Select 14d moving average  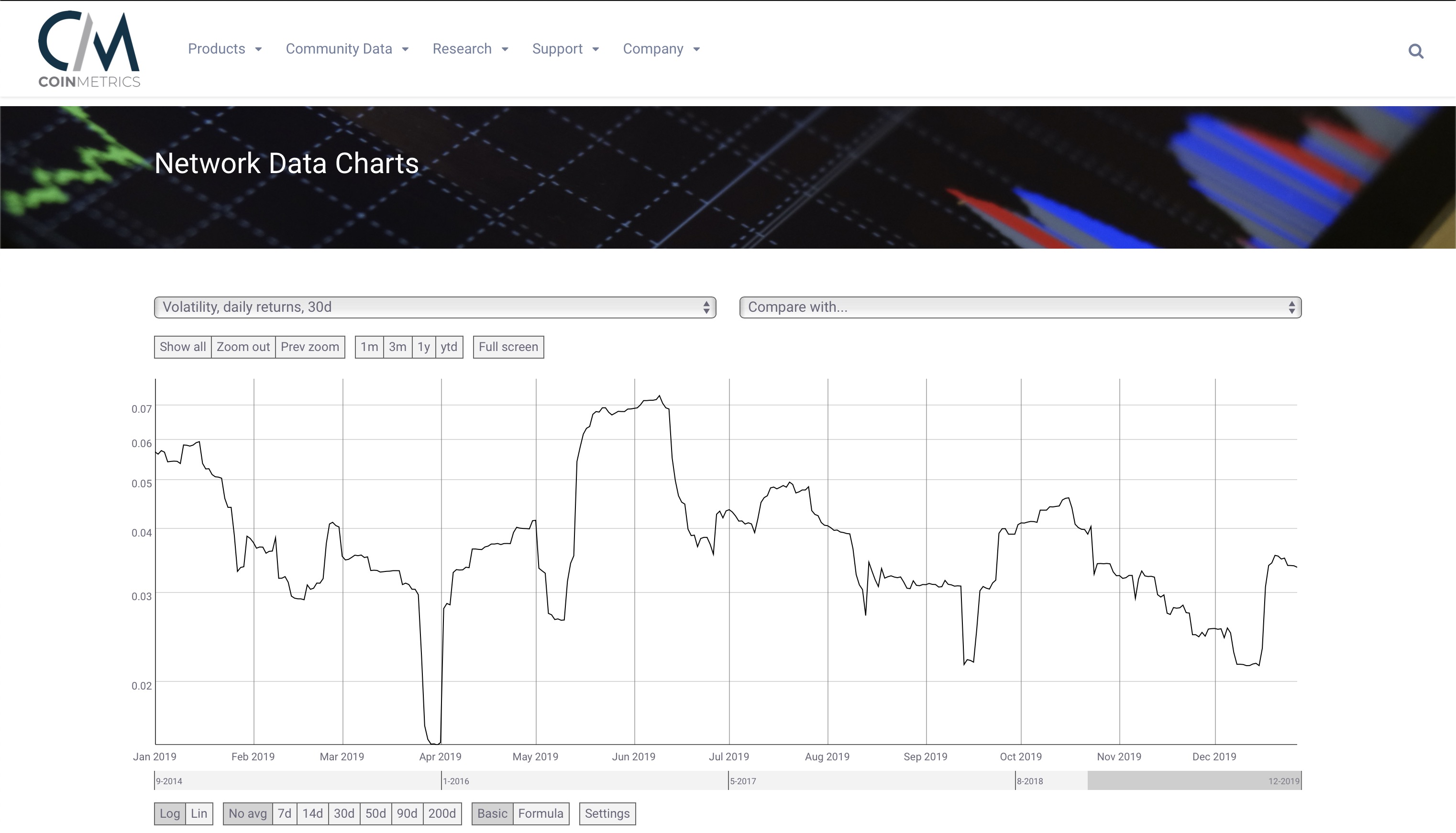click(x=312, y=813)
